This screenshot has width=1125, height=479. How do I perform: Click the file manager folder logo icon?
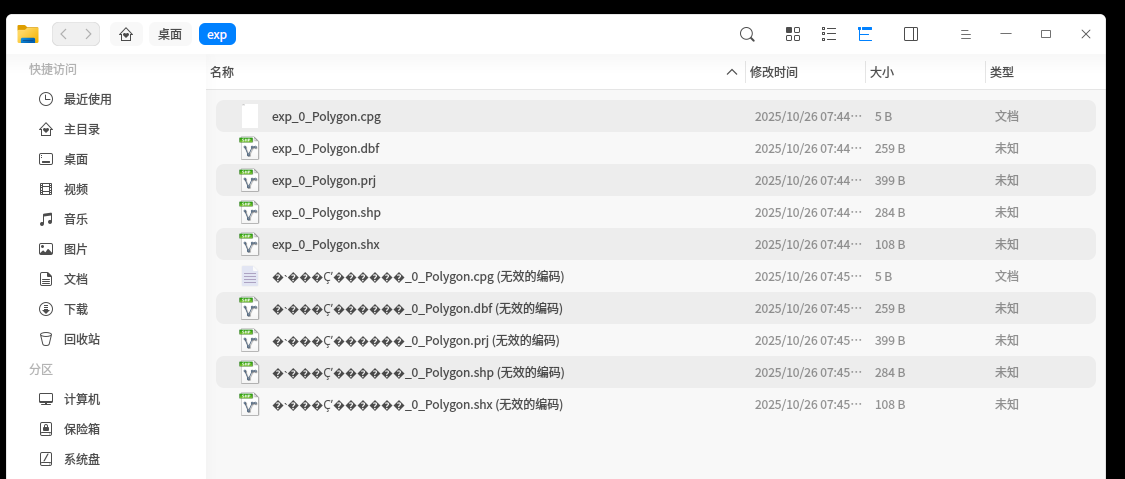[28, 34]
